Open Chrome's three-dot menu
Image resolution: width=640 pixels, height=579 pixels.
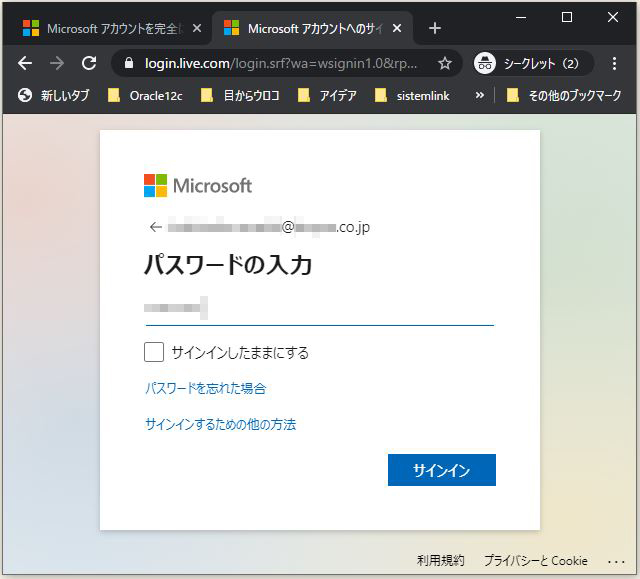click(614, 63)
